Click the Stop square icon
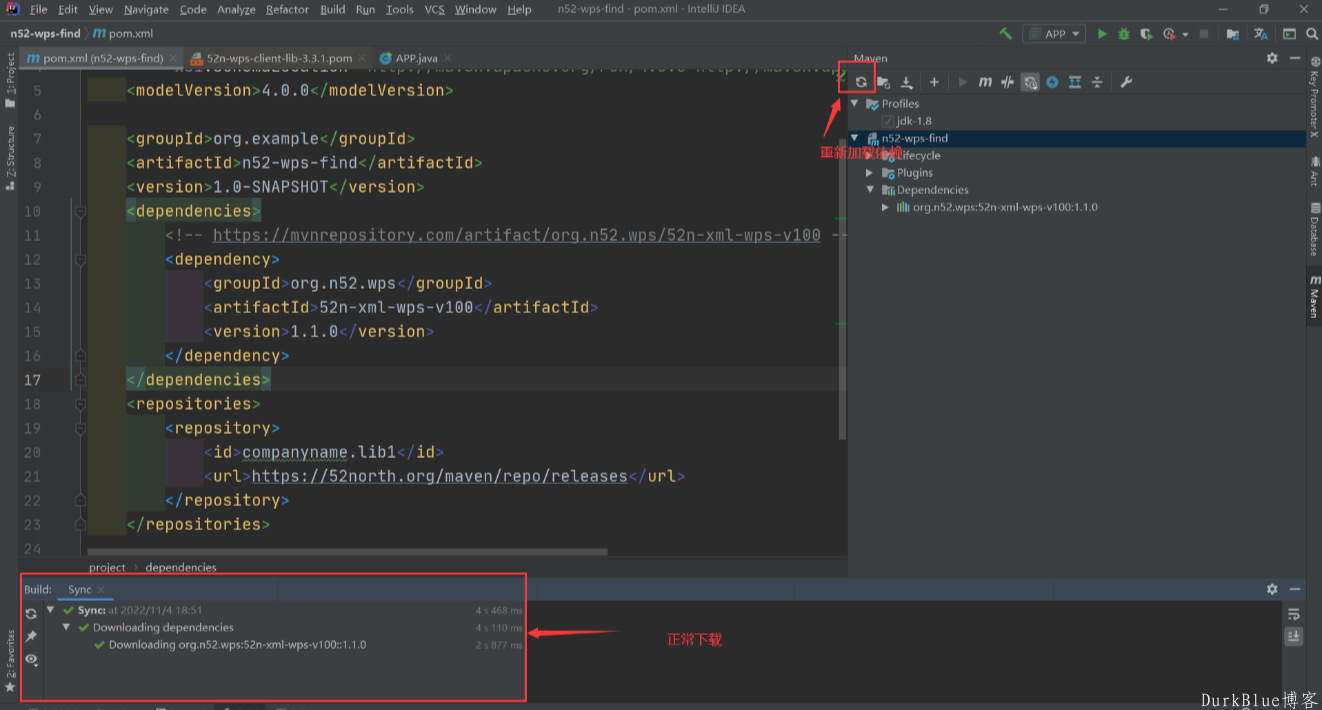The height and width of the screenshot is (710, 1322). coord(1204,34)
